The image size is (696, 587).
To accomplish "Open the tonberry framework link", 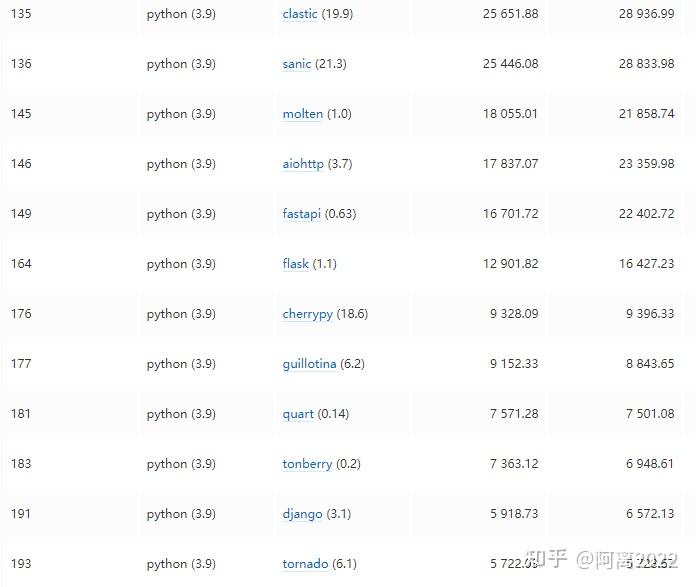I will click(307, 464).
